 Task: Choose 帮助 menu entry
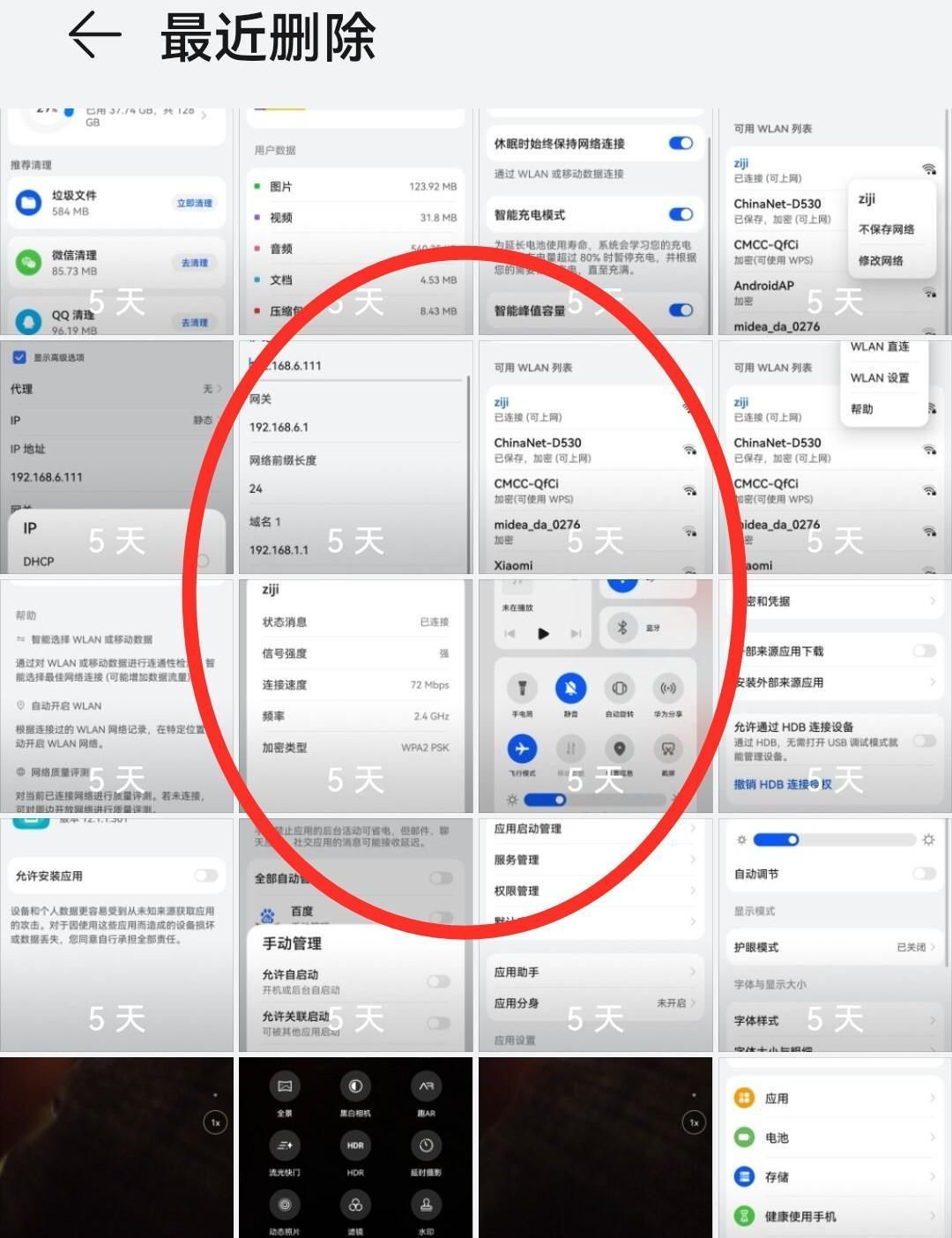tap(861, 409)
